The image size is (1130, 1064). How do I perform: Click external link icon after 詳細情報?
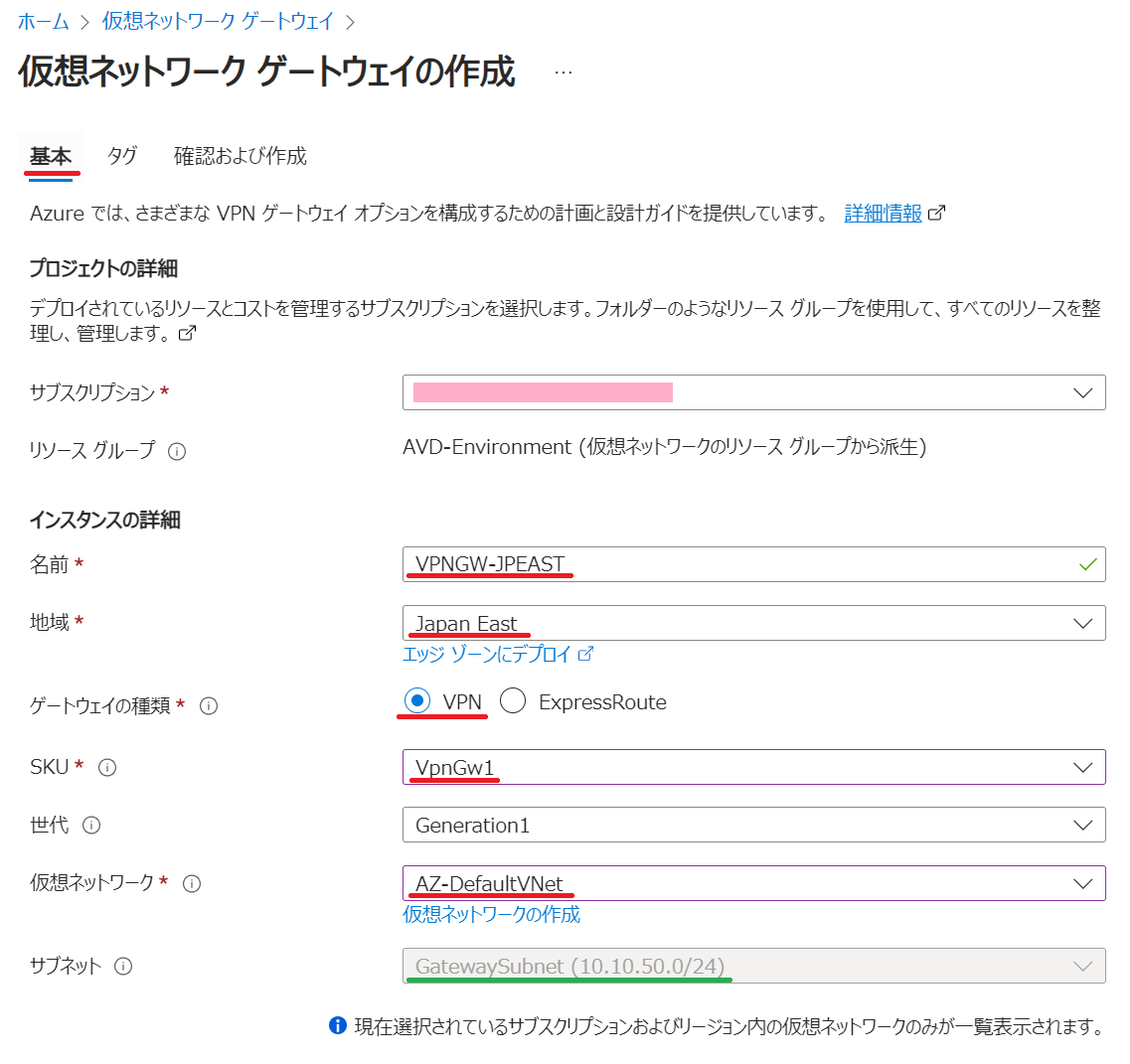click(936, 214)
